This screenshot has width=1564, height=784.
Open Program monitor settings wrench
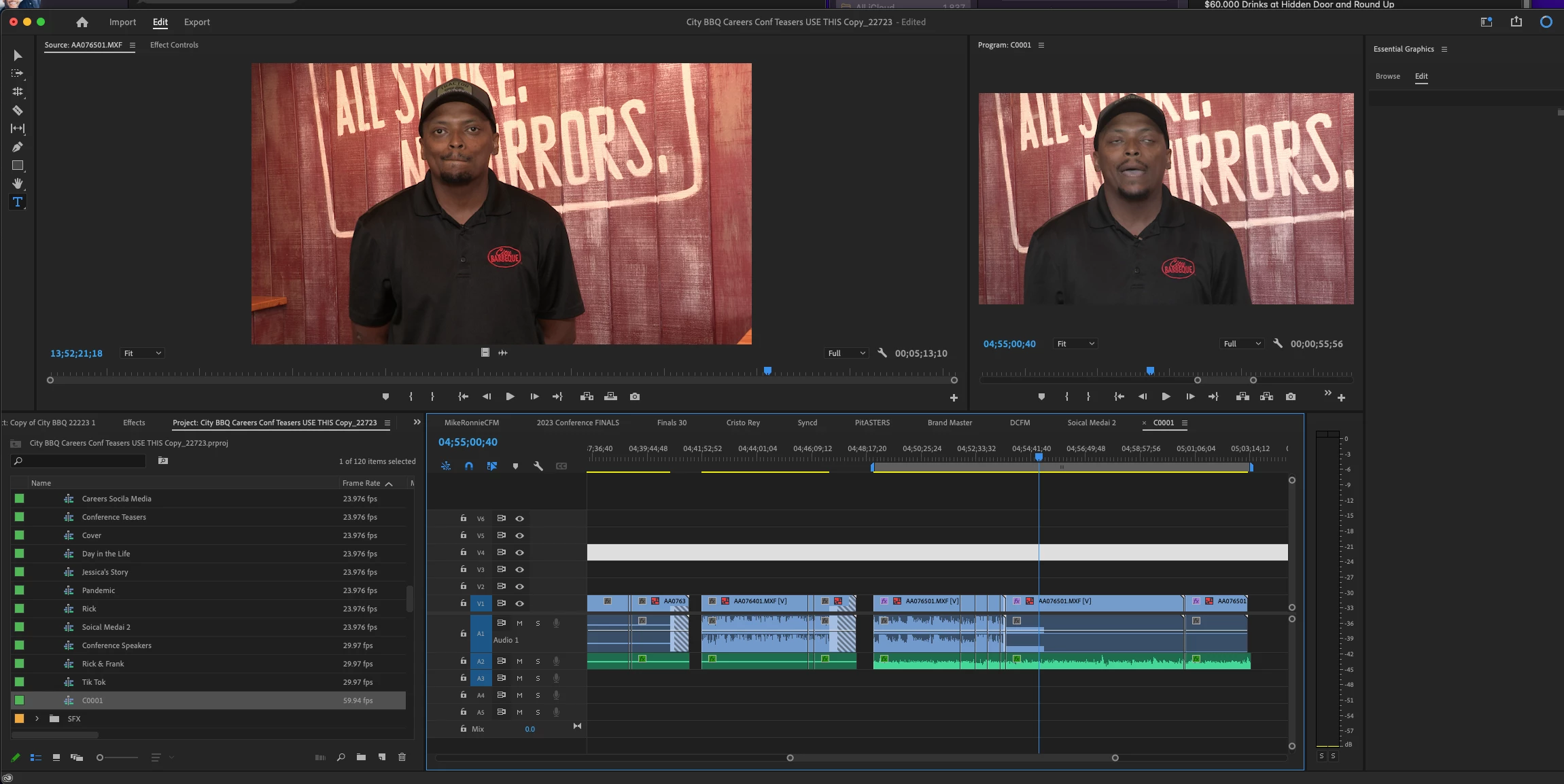1278,344
